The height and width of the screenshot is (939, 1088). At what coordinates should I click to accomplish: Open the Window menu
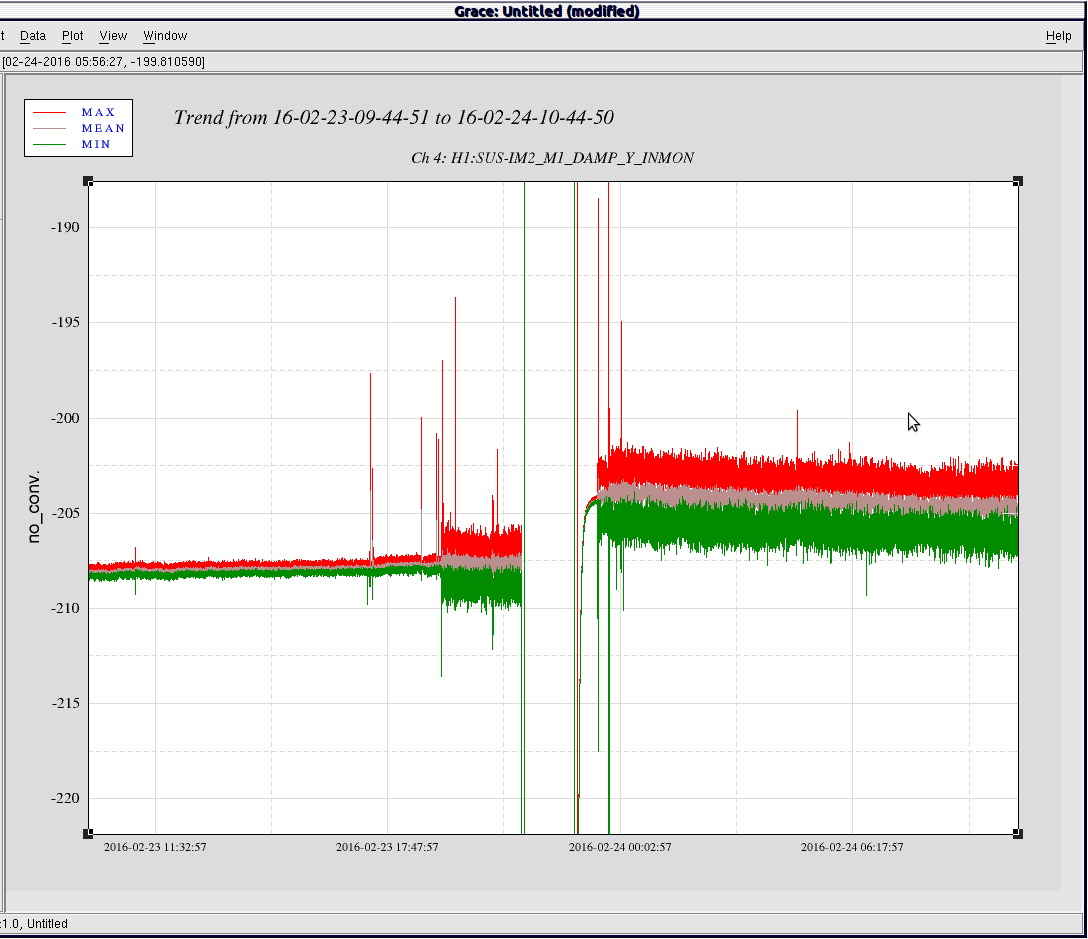click(x=165, y=36)
